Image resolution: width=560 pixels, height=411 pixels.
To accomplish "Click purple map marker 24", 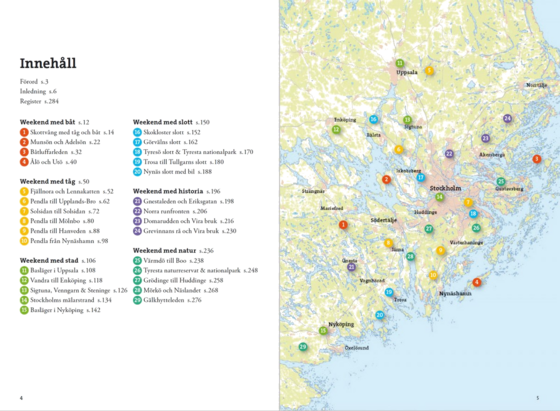I will coord(508,118).
